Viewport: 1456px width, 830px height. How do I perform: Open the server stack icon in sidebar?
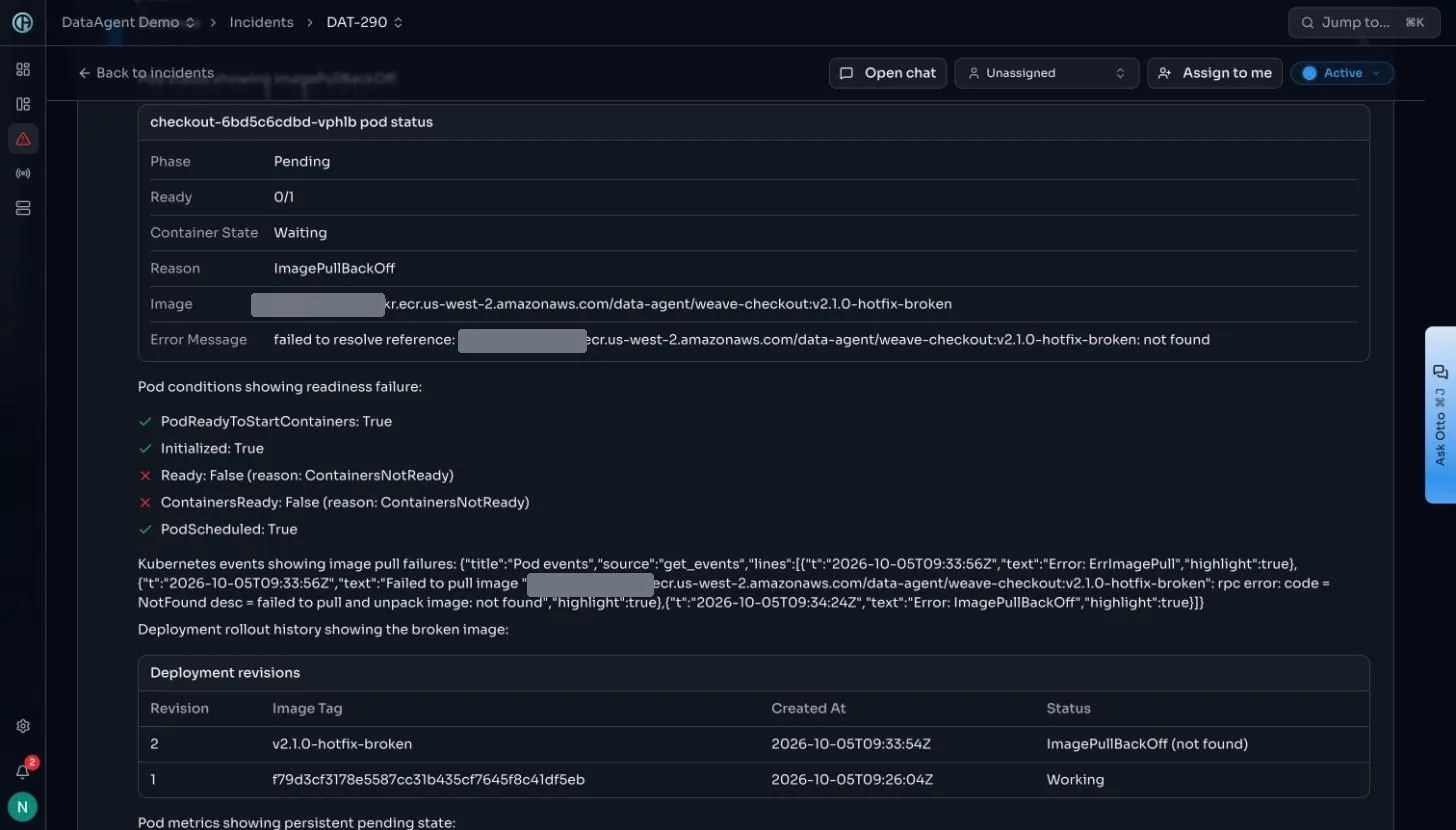click(x=23, y=208)
